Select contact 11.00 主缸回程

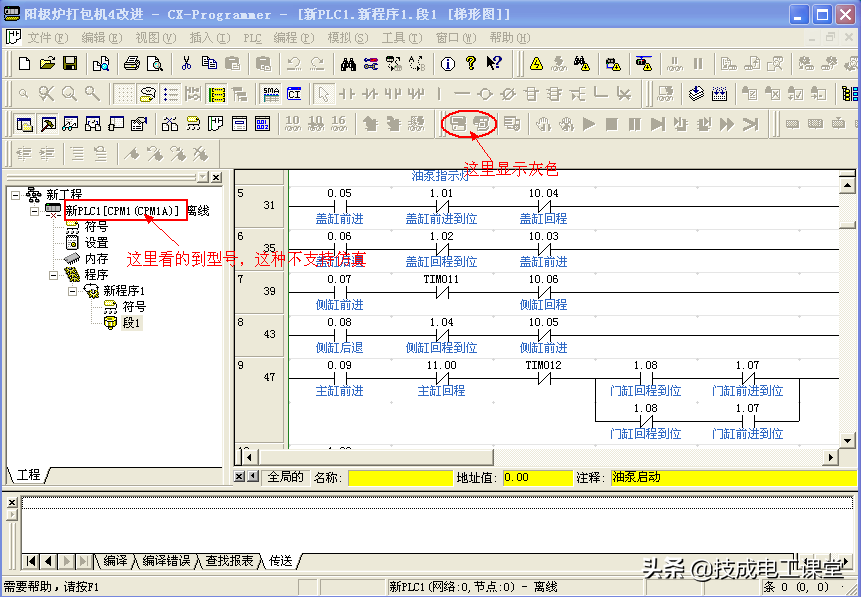pos(441,378)
